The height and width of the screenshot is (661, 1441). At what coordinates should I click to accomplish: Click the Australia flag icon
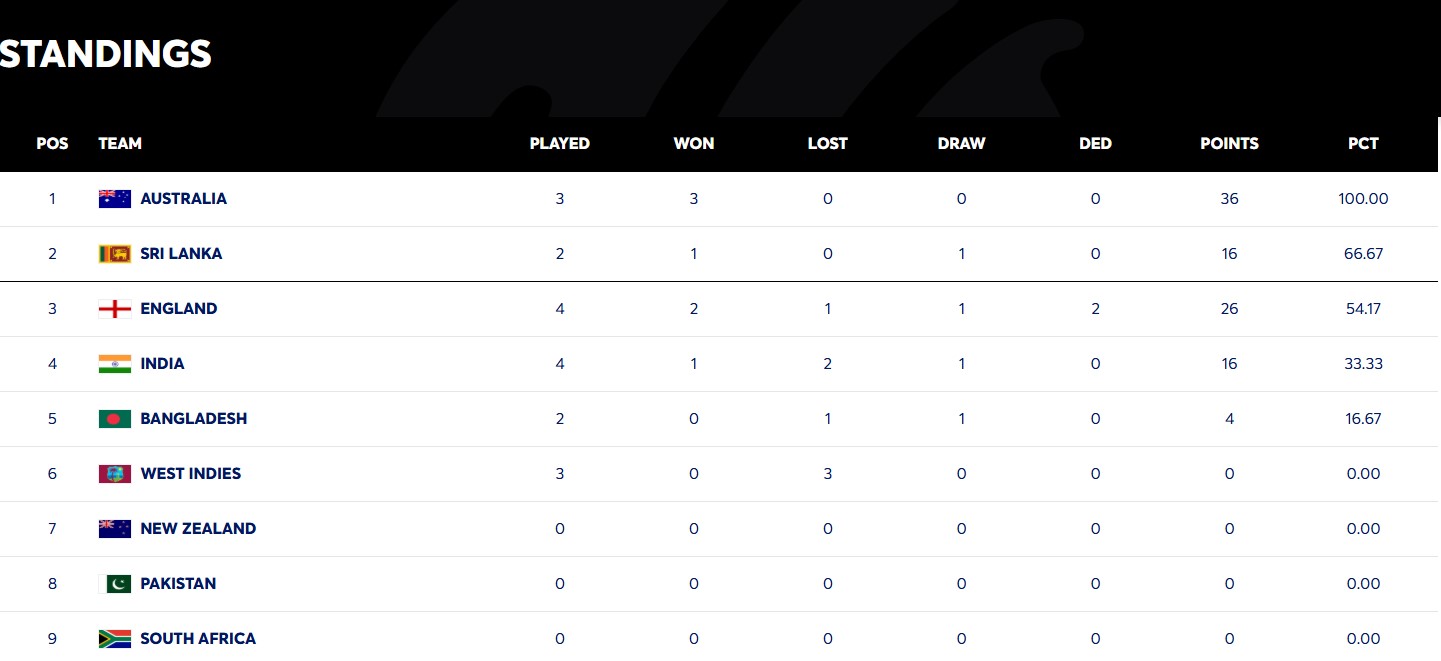[115, 199]
